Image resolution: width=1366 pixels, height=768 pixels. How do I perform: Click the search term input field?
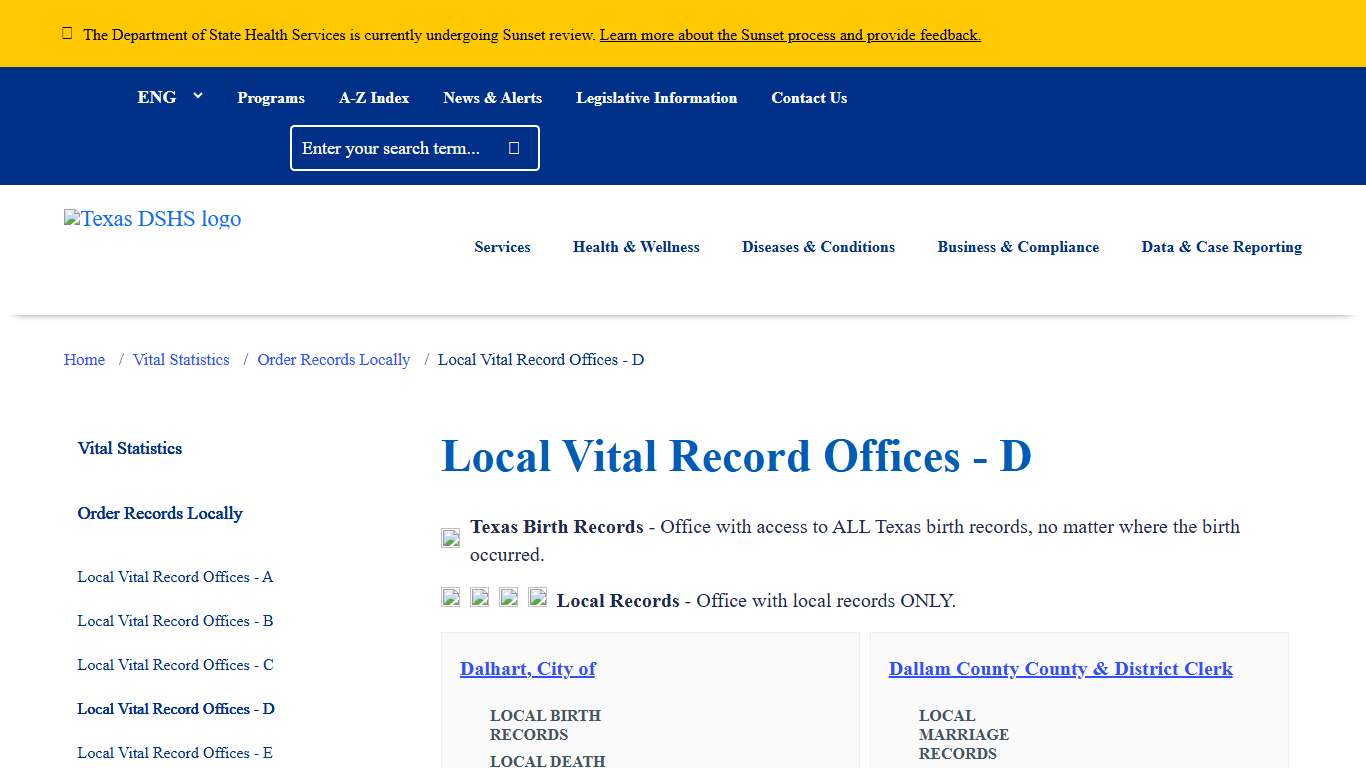click(x=400, y=147)
